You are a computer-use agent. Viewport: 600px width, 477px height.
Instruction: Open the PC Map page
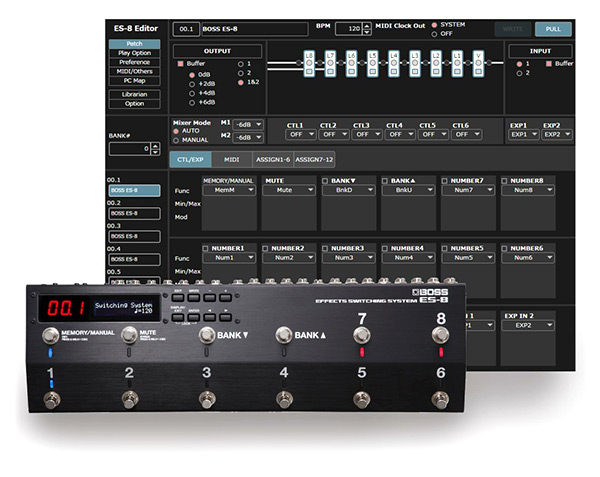point(134,81)
